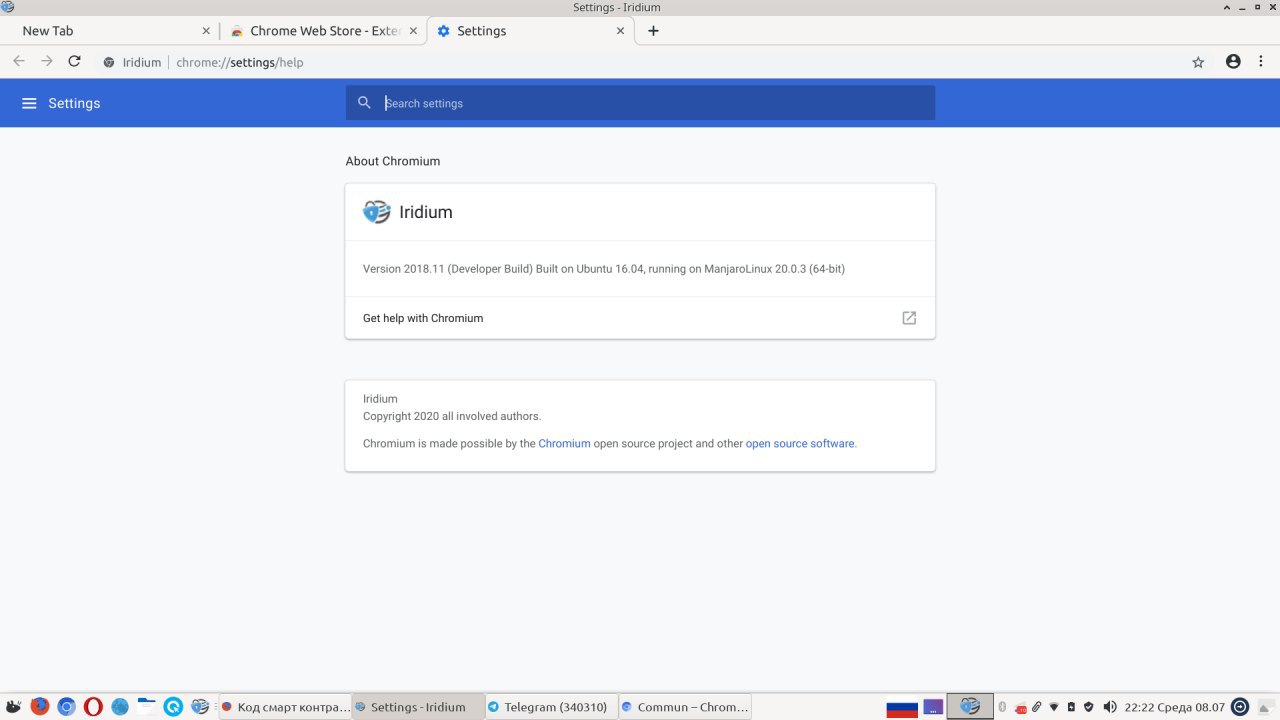1280x720 pixels.
Task: Open Get help with Chromium row
Action: pos(640,318)
